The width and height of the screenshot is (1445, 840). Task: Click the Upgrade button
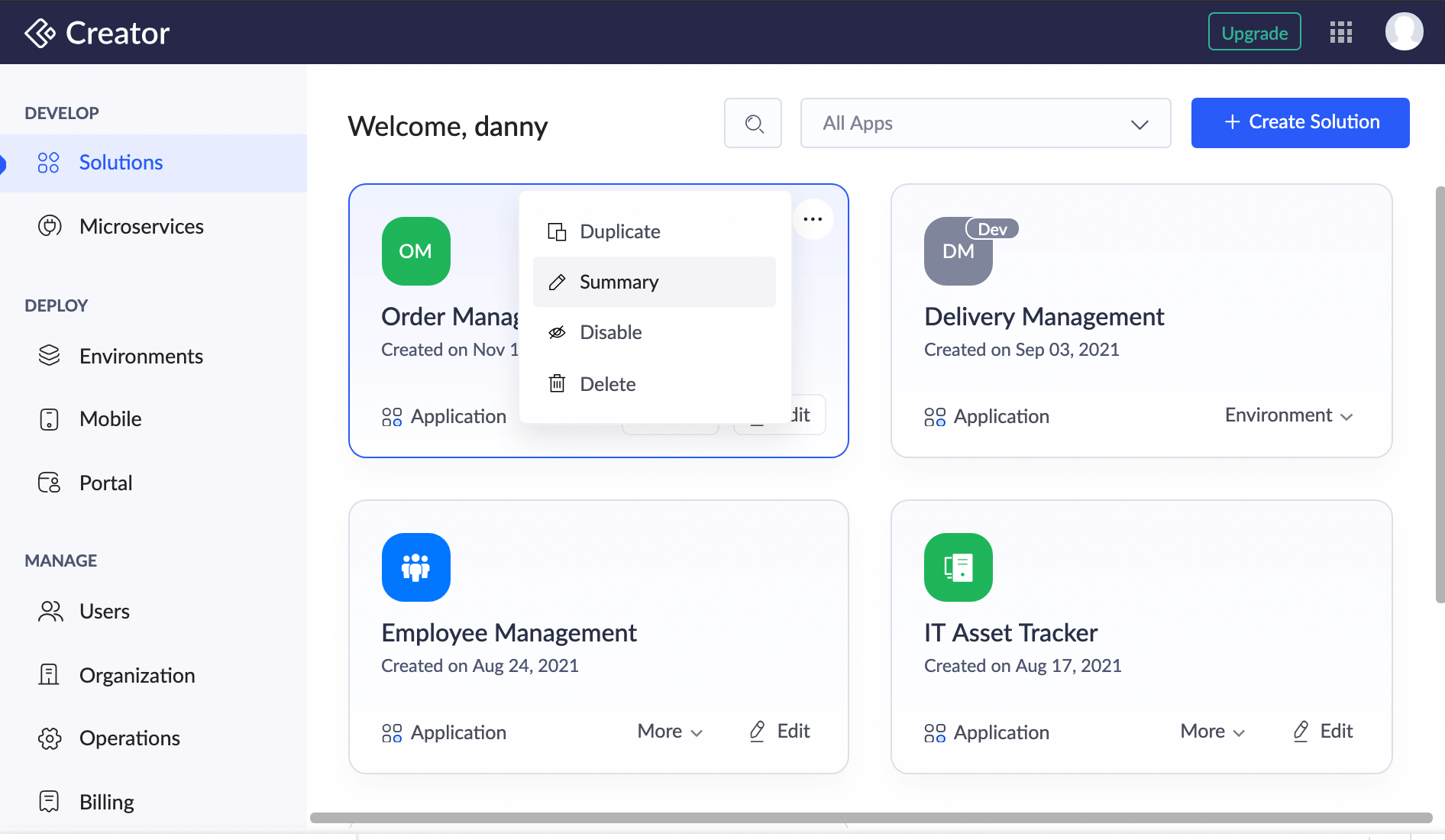(1254, 33)
